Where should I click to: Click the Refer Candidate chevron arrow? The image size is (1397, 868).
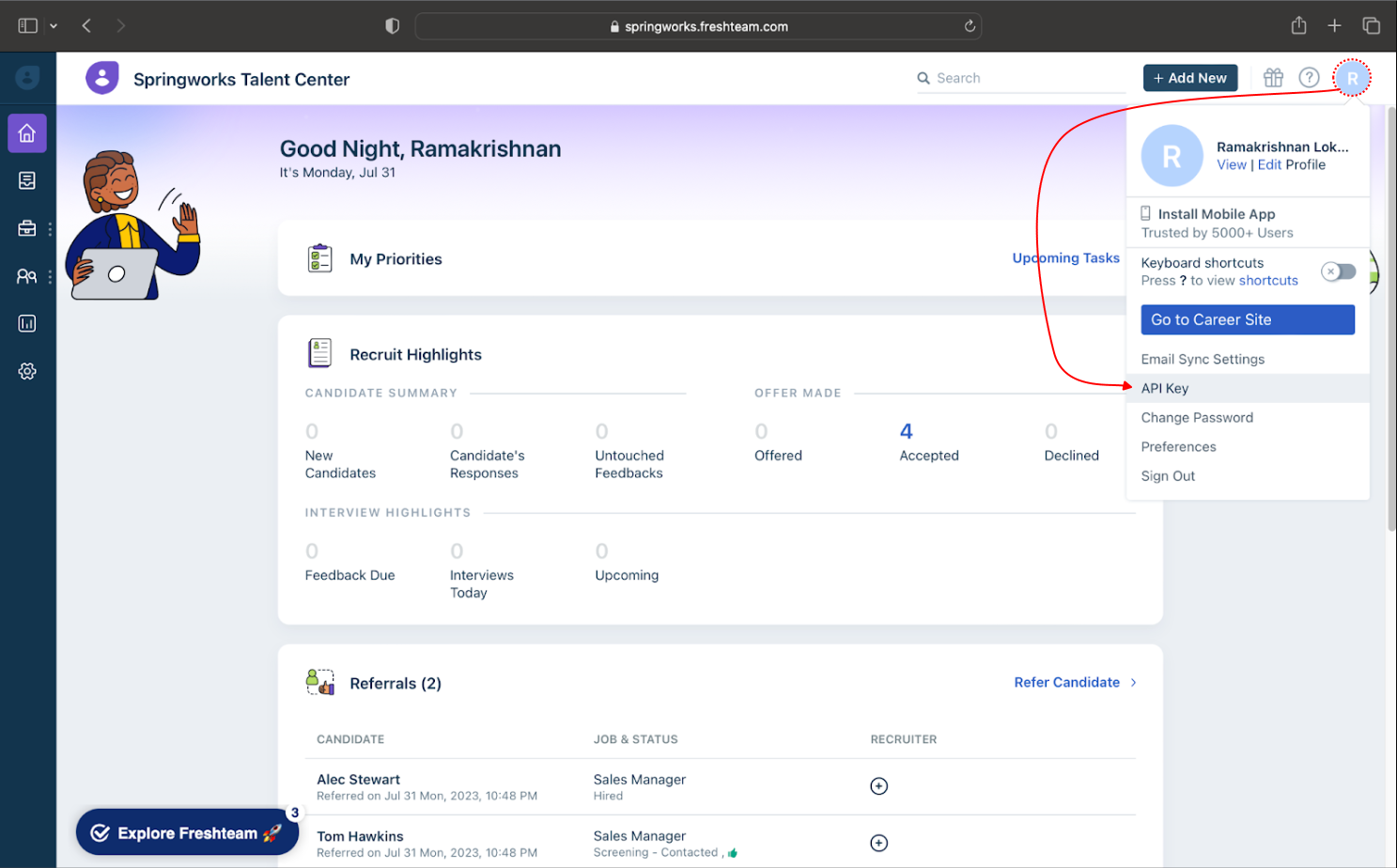coord(1133,682)
